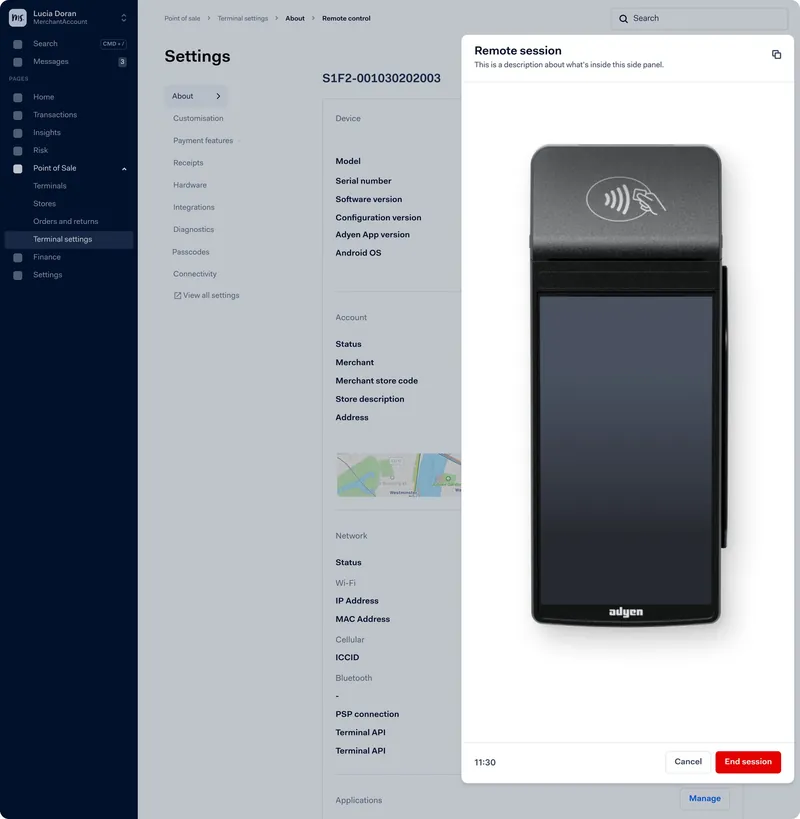The width and height of the screenshot is (800, 819).
Task: Click the external link icon beside View all settings
Action: click(177, 296)
